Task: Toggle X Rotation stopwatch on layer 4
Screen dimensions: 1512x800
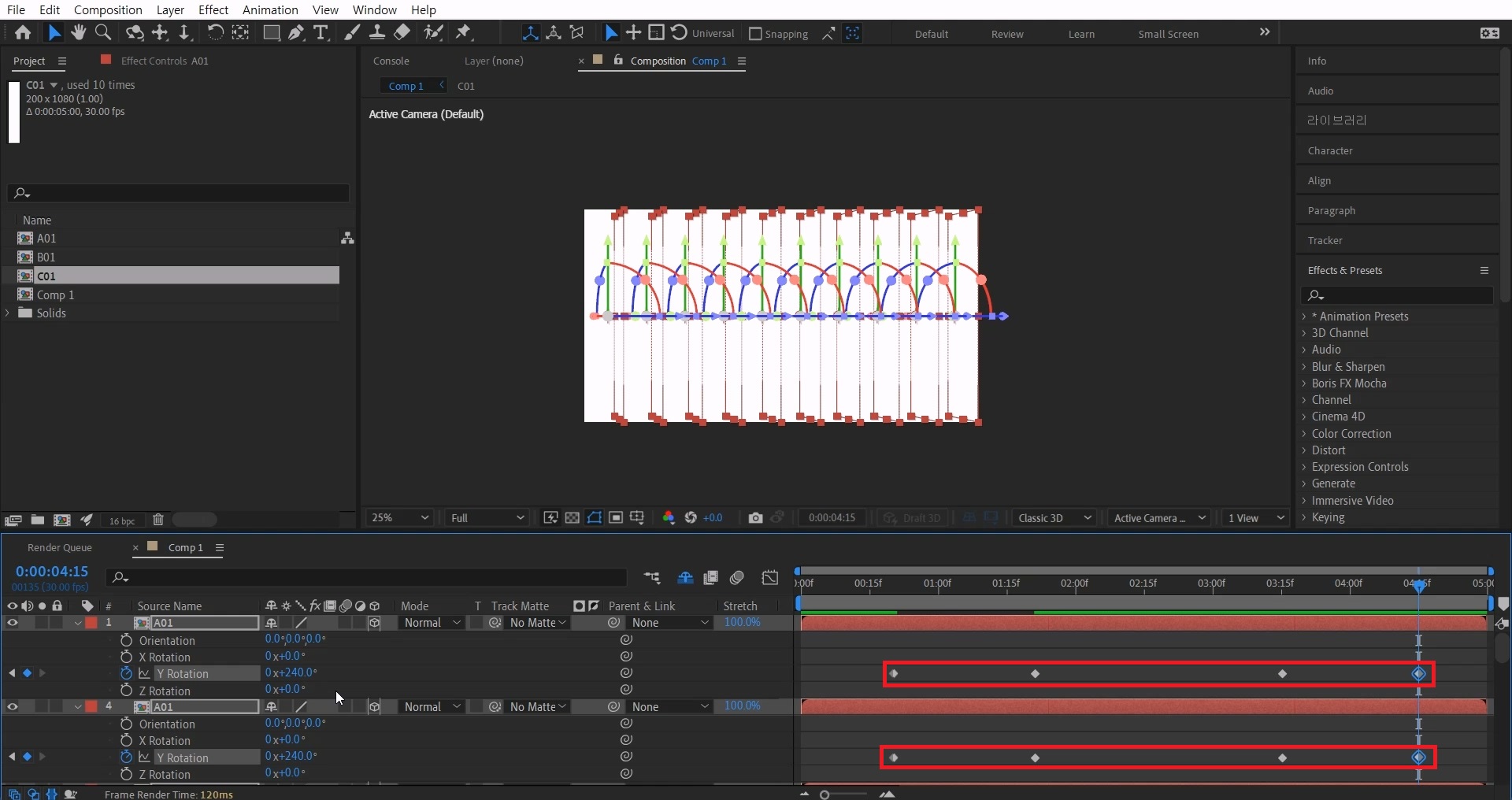Action: tap(126, 740)
